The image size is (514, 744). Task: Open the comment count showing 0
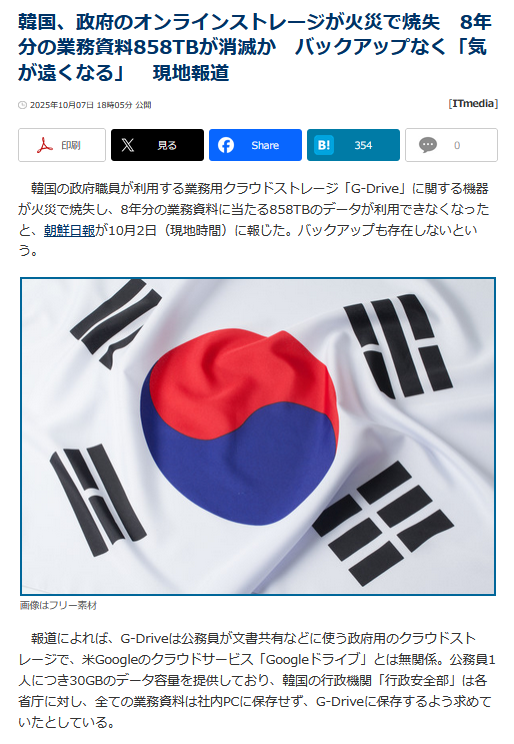click(x=457, y=145)
